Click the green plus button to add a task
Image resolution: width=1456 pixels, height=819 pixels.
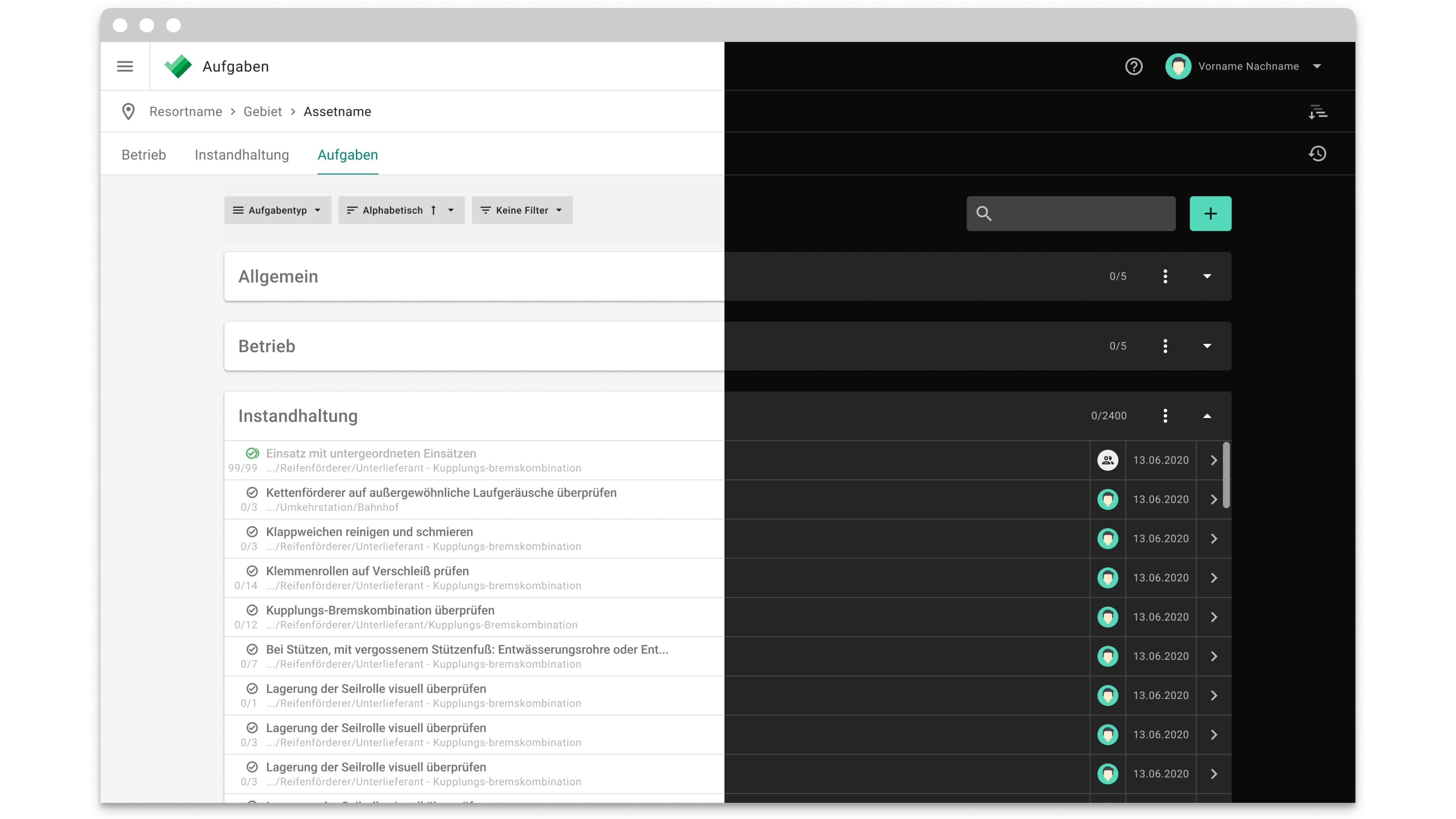[1210, 213]
